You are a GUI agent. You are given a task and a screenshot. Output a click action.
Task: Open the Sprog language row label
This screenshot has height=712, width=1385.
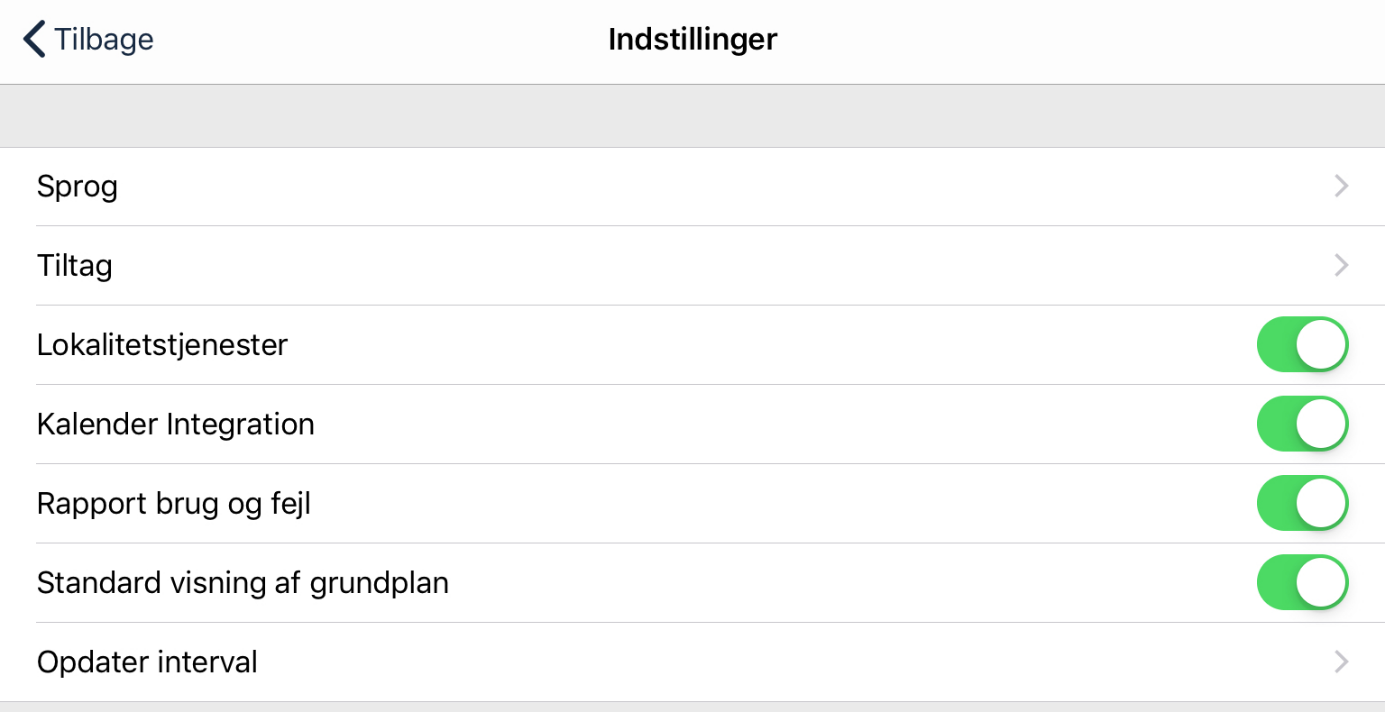(77, 187)
